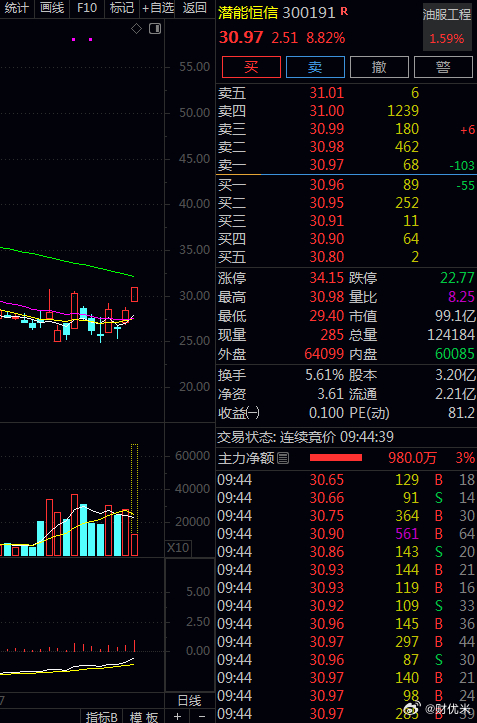Click the 内盘 value 60085
Image resolution: width=477 pixels, height=723 pixels.
pyautogui.click(x=455, y=354)
